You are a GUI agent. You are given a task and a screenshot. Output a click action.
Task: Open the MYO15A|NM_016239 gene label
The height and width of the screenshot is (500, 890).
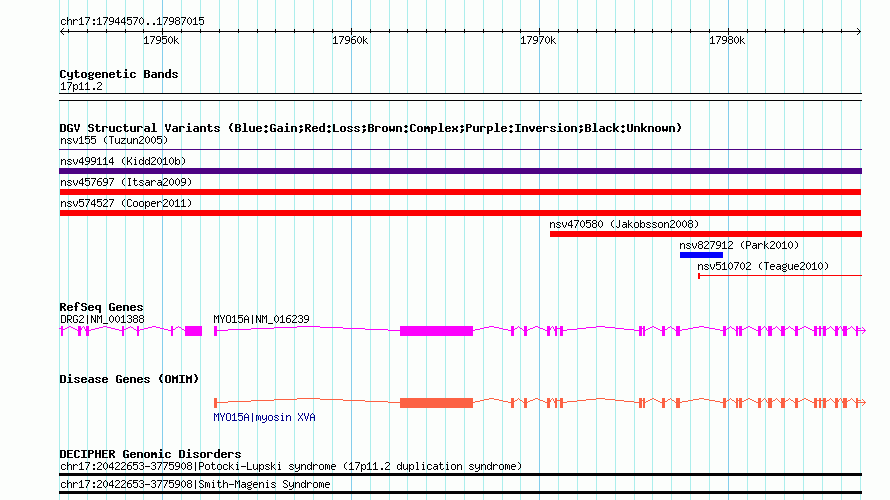[x=261, y=320]
